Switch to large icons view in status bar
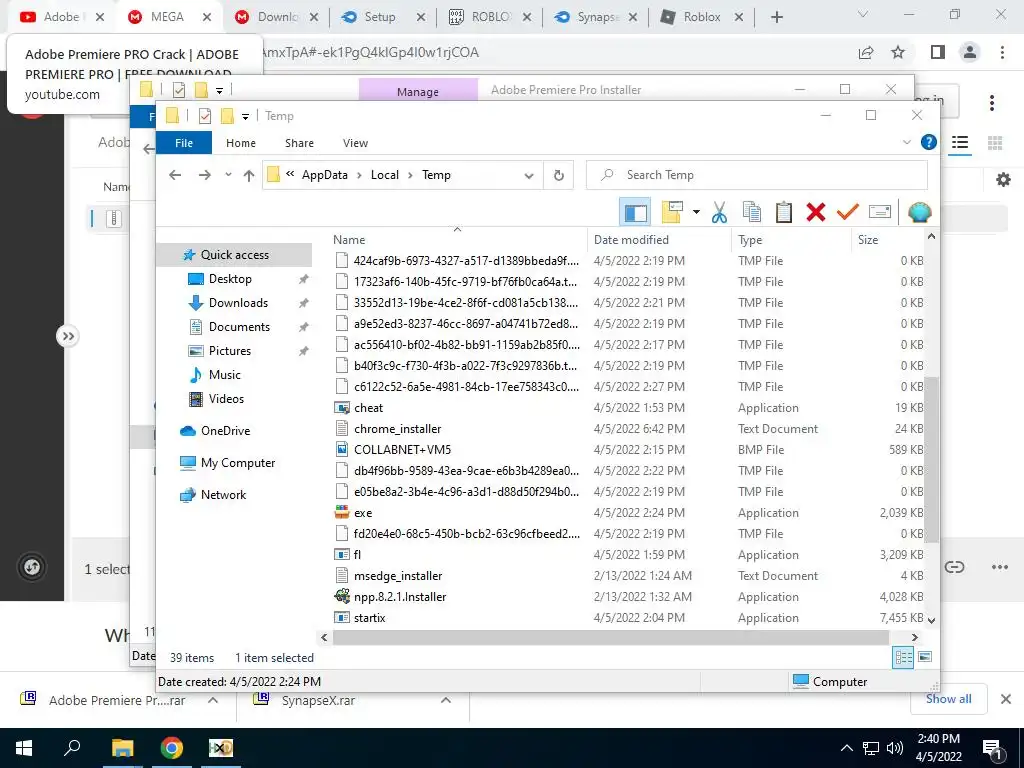Screen dimensions: 1024x768 (x=925, y=657)
